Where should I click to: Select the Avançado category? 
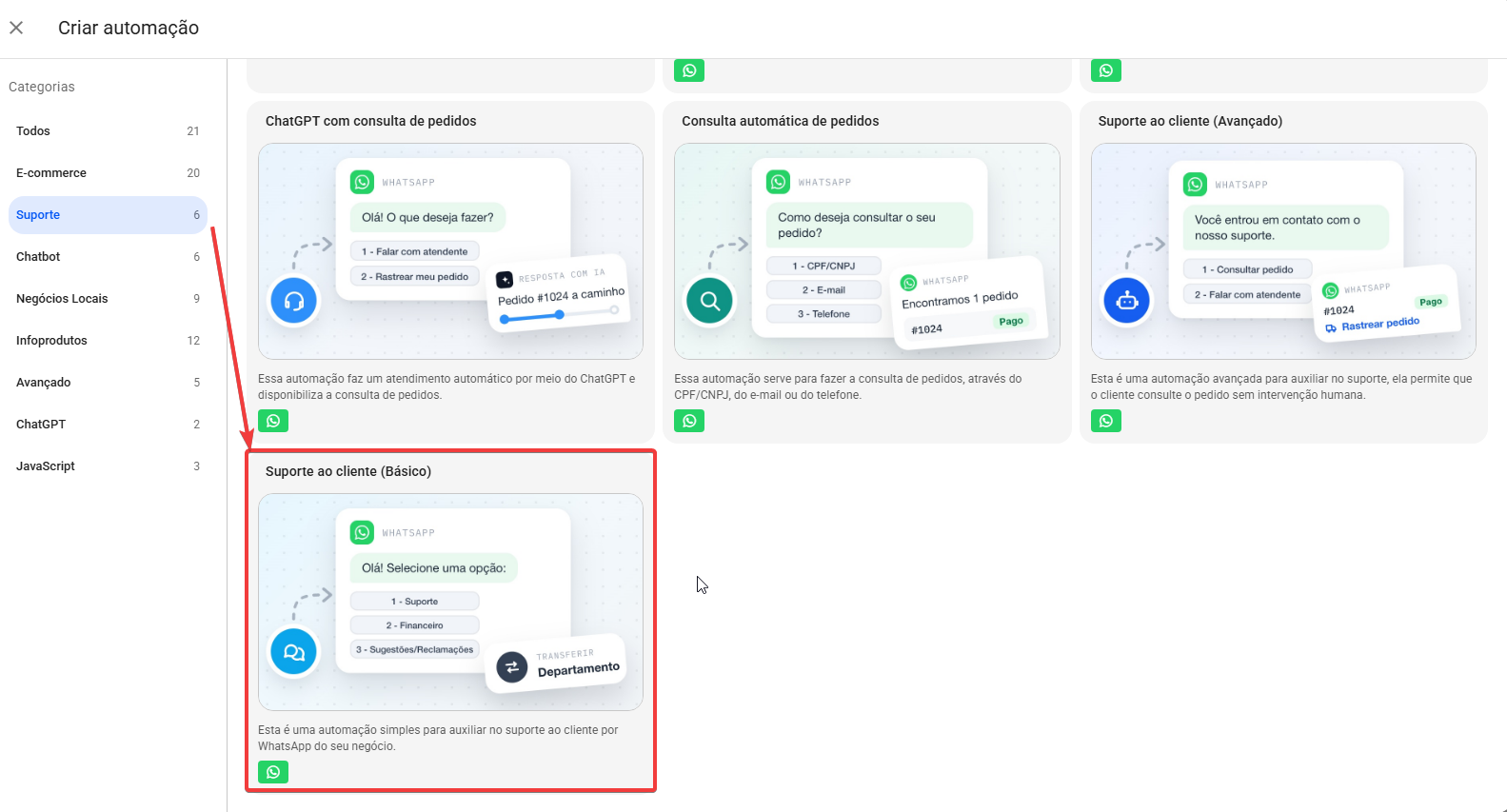point(108,383)
